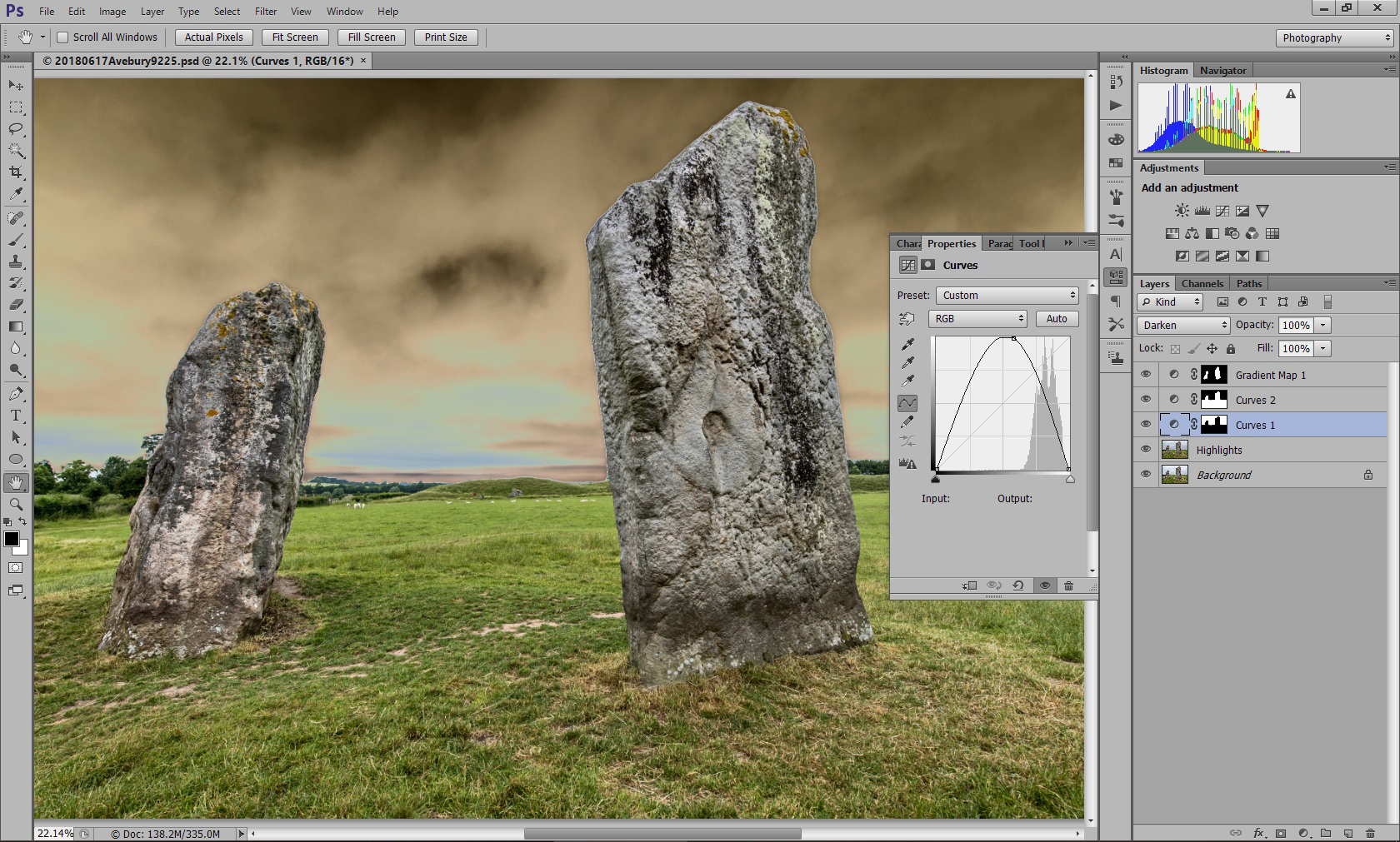The image size is (1400, 842).
Task: Delete the adjustment in Properties panel
Action: [x=1068, y=585]
